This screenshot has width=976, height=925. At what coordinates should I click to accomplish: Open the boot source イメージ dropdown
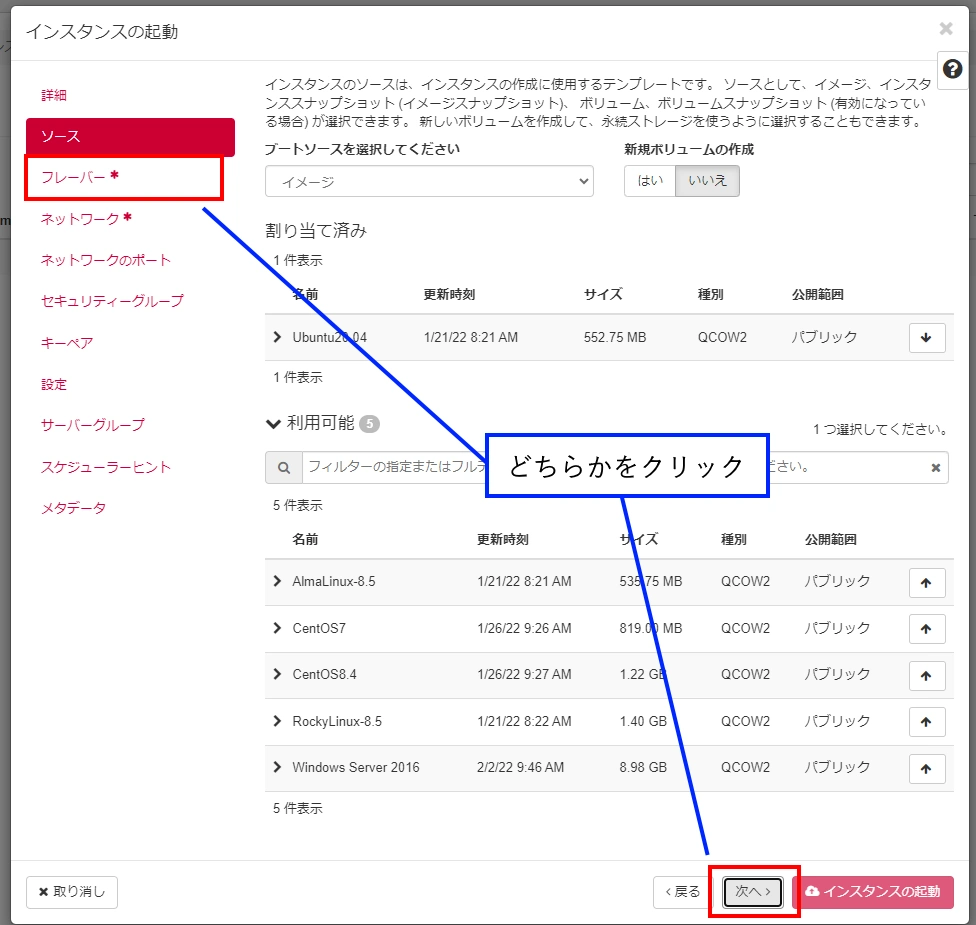[429, 181]
